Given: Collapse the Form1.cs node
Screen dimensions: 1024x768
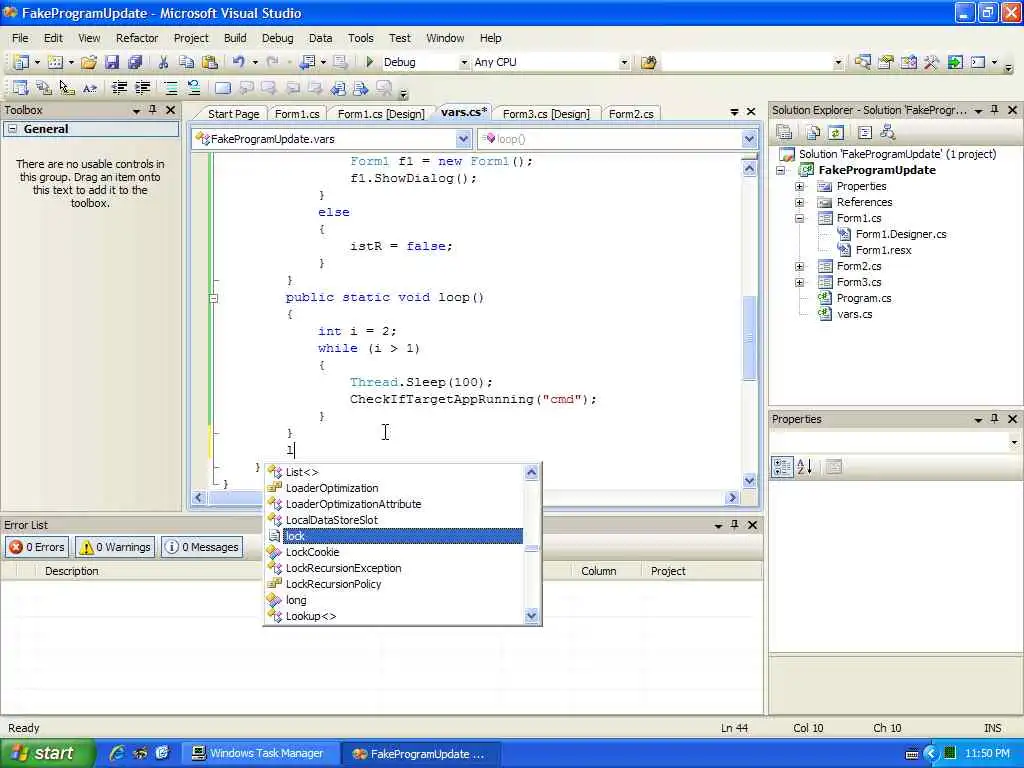Looking at the screenshot, I should tap(799, 218).
